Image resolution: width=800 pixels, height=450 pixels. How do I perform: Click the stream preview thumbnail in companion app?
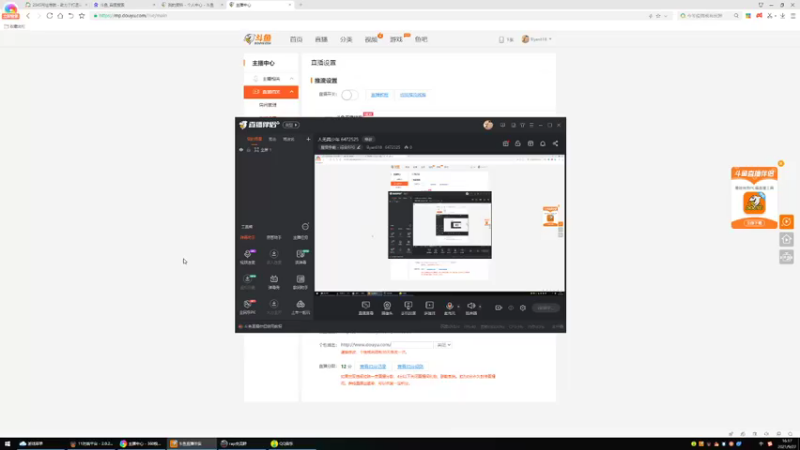pos(439,225)
